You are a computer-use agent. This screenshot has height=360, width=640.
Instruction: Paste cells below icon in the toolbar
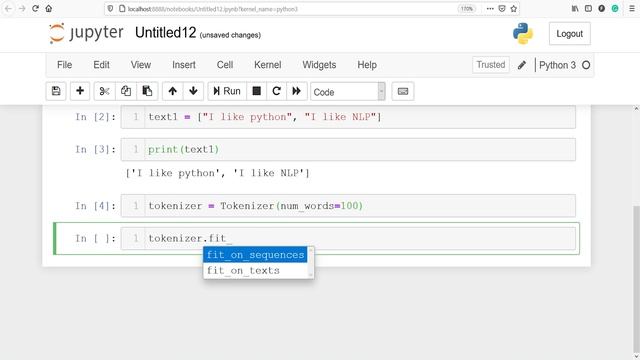[x=147, y=91]
